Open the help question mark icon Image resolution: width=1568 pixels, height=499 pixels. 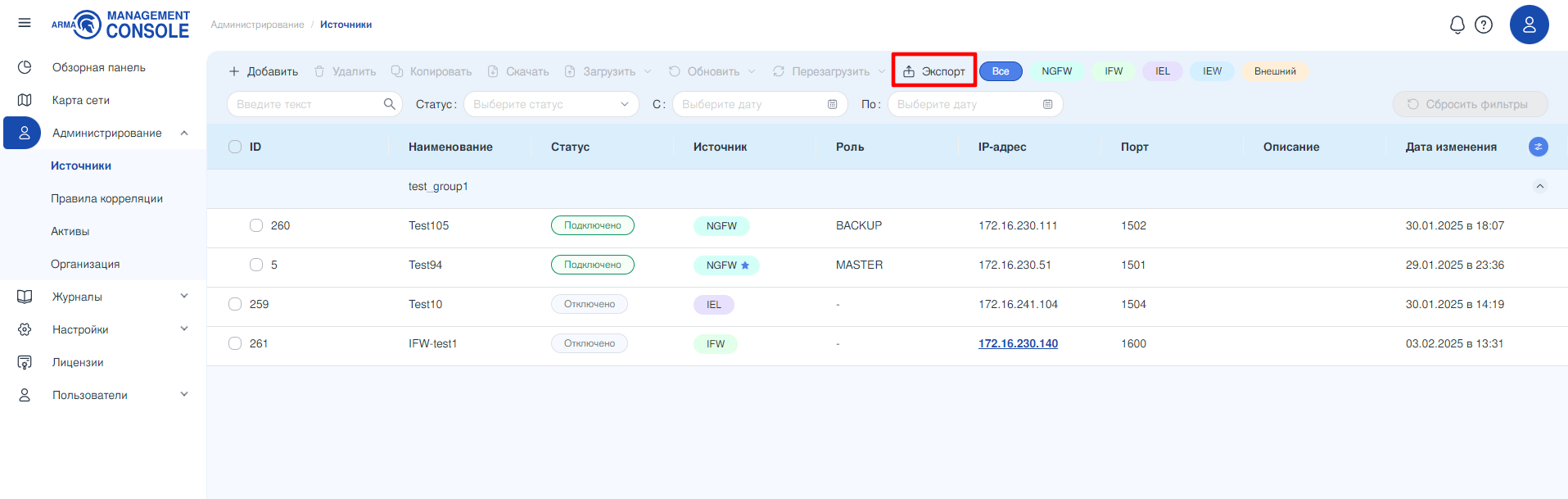tap(1484, 25)
